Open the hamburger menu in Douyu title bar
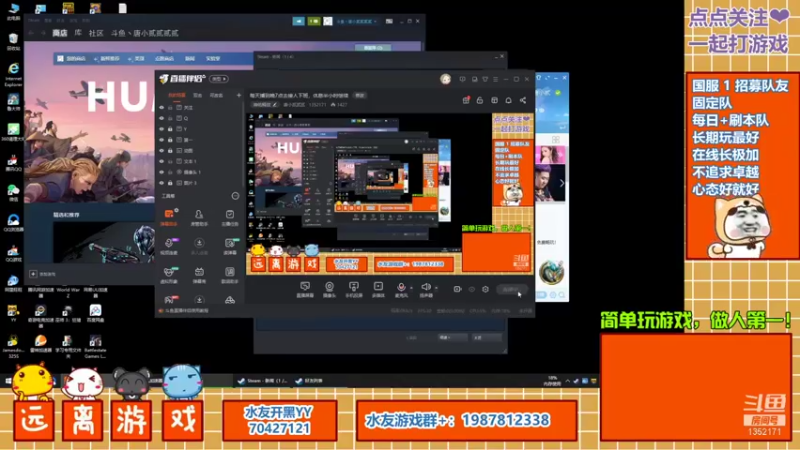The height and width of the screenshot is (450, 800). coord(495,79)
